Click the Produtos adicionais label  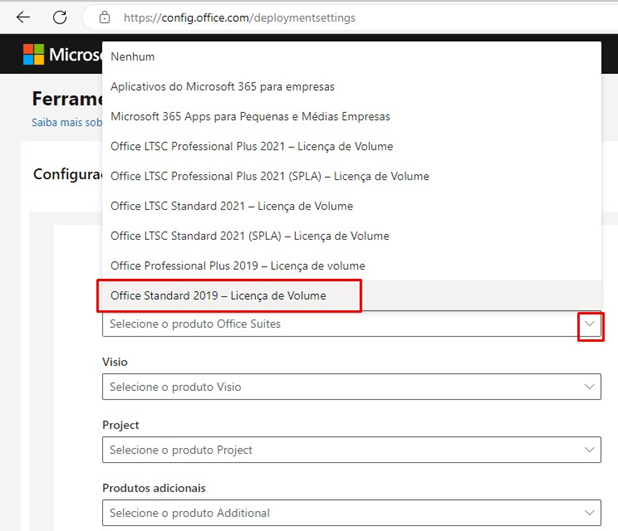point(154,488)
